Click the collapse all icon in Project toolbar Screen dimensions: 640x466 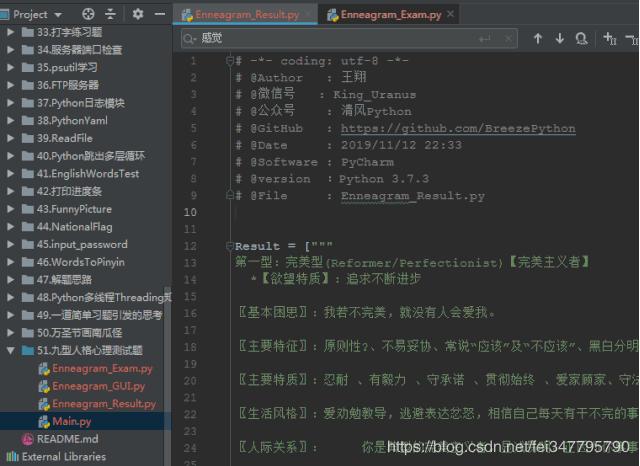click(x=111, y=14)
